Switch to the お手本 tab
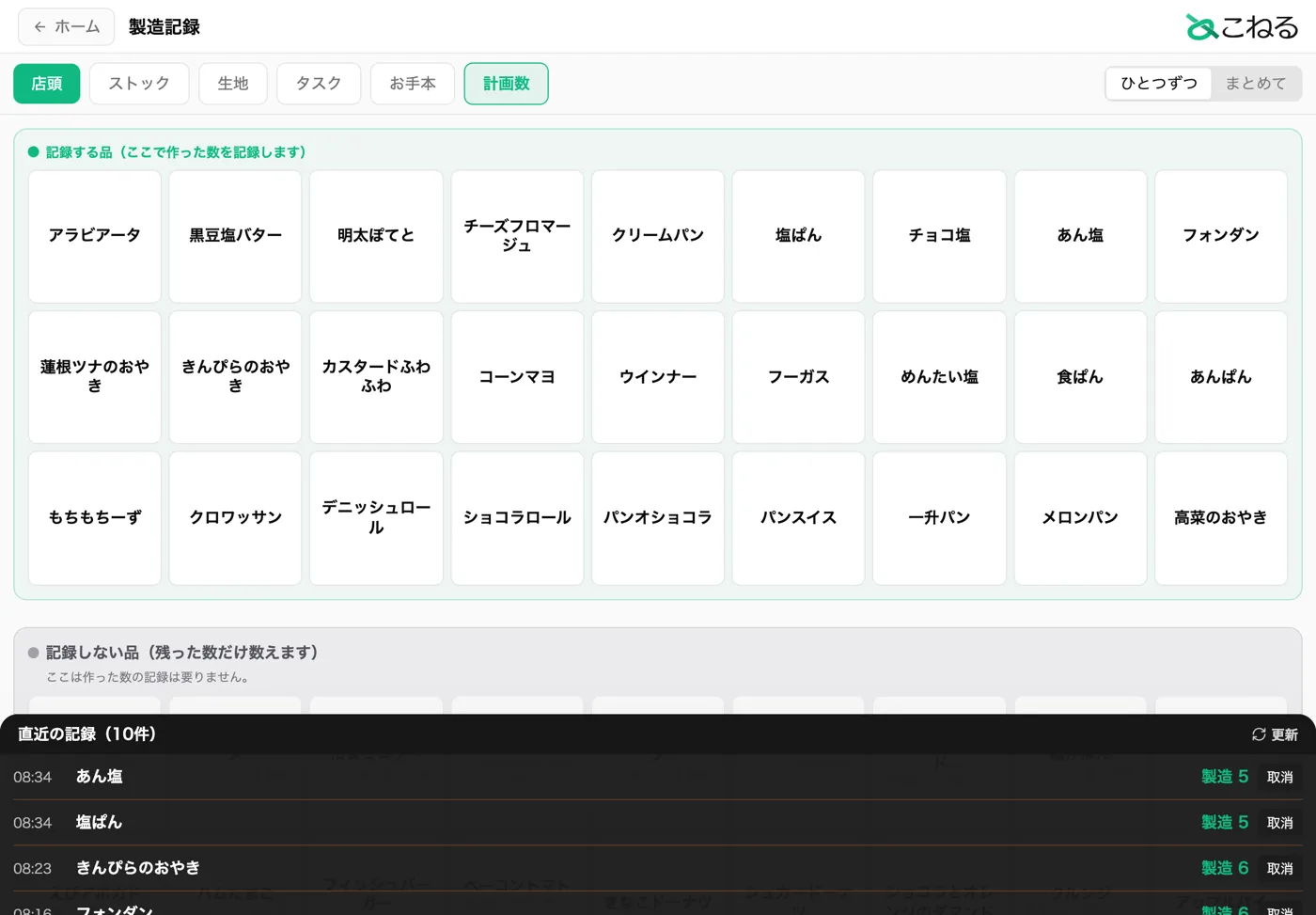The width and height of the screenshot is (1316, 915). click(413, 84)
